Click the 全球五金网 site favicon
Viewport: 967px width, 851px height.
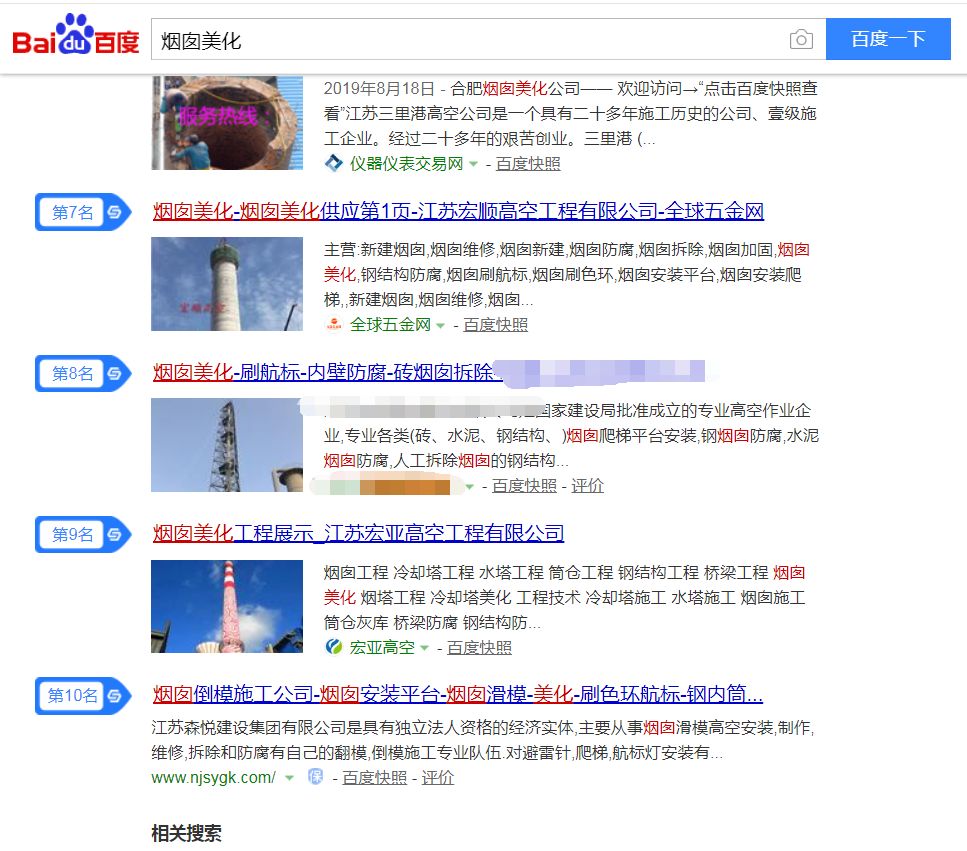coord(334,324)
